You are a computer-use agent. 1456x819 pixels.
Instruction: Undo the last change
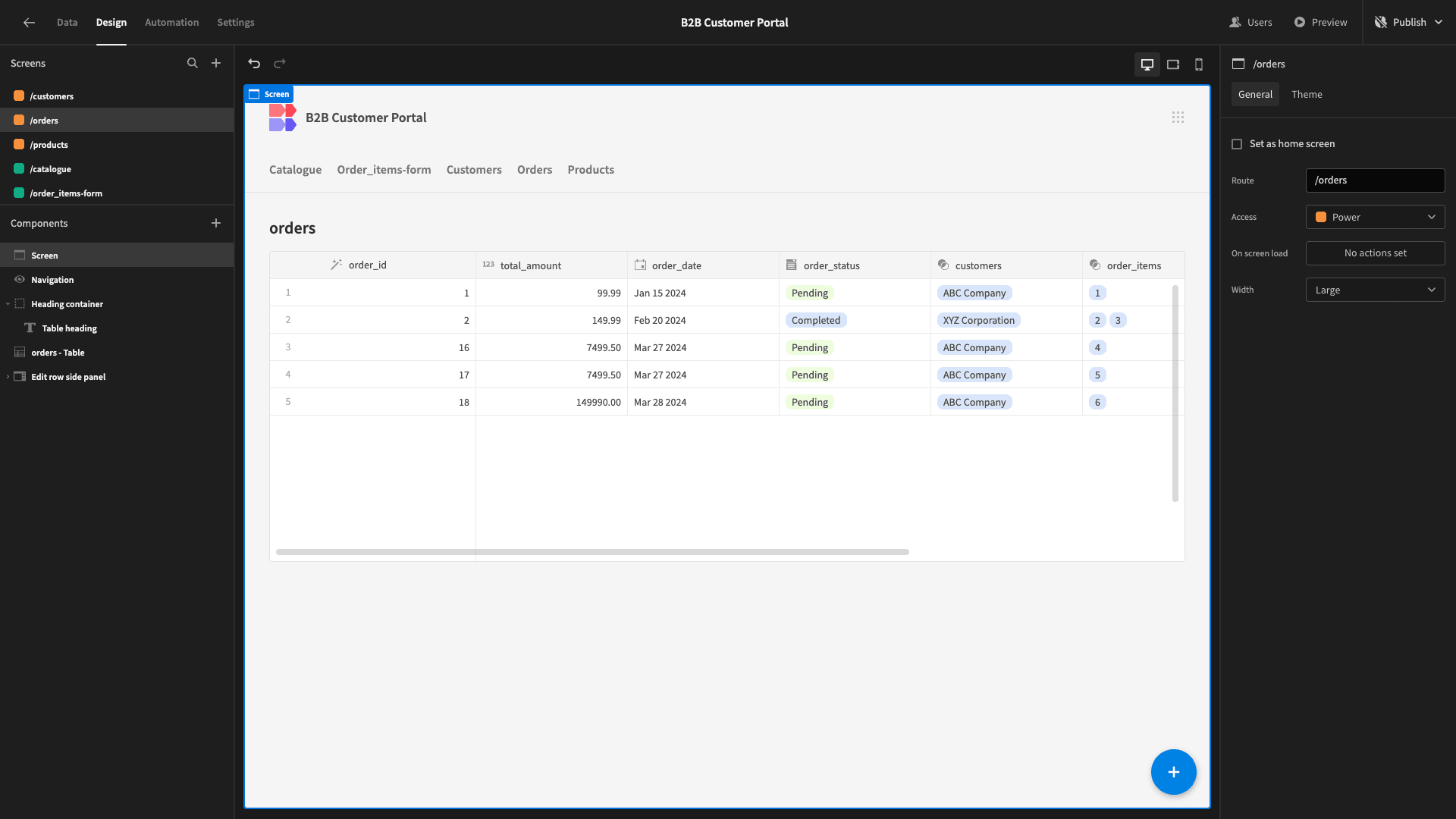[254, 64]
